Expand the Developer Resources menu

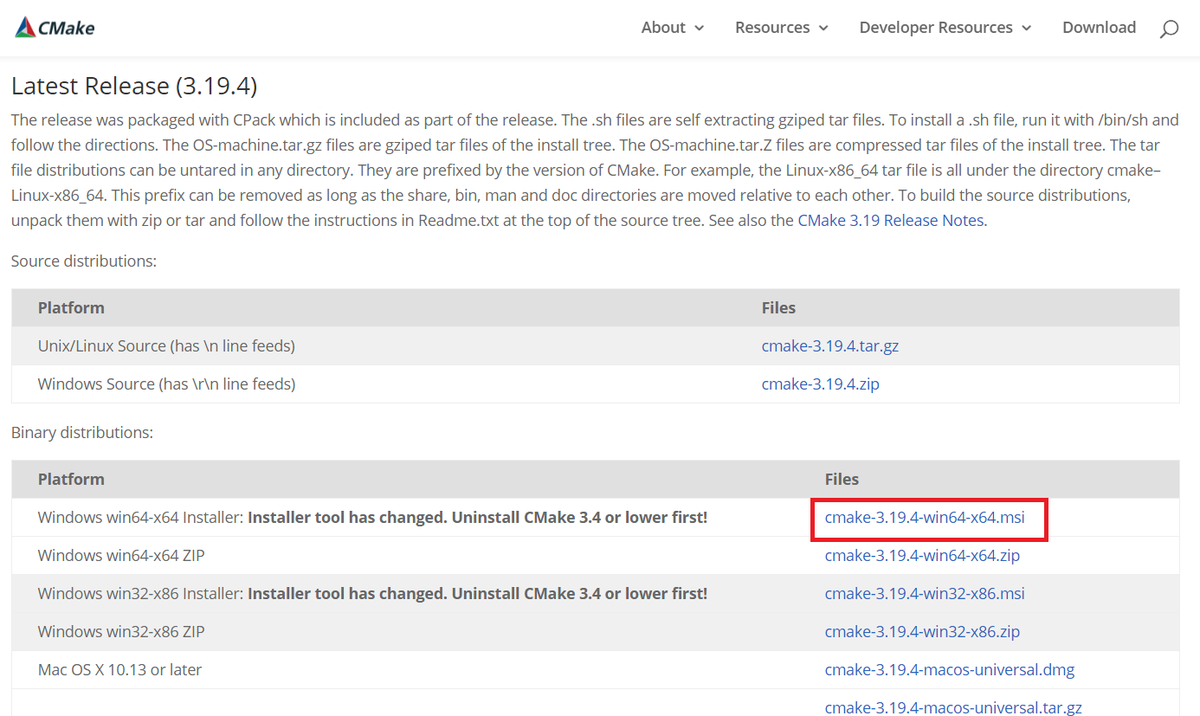point(945,27)
